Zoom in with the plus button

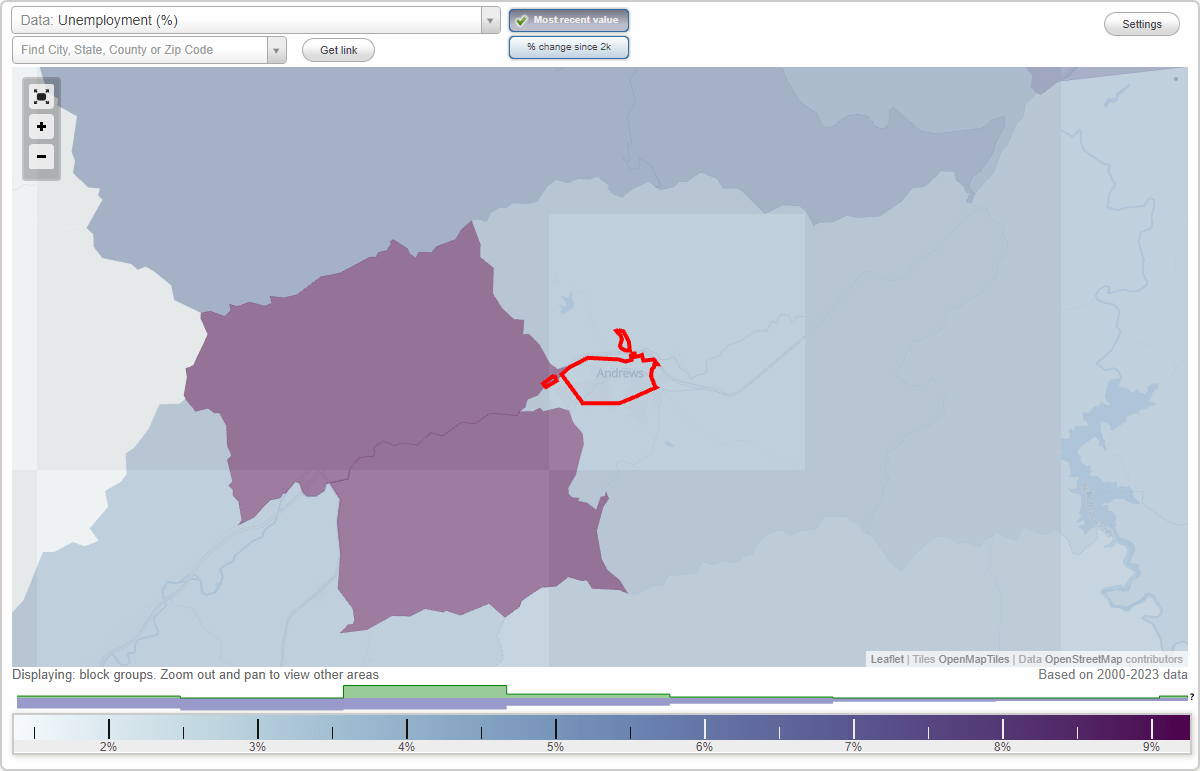[x=41, y=126]
